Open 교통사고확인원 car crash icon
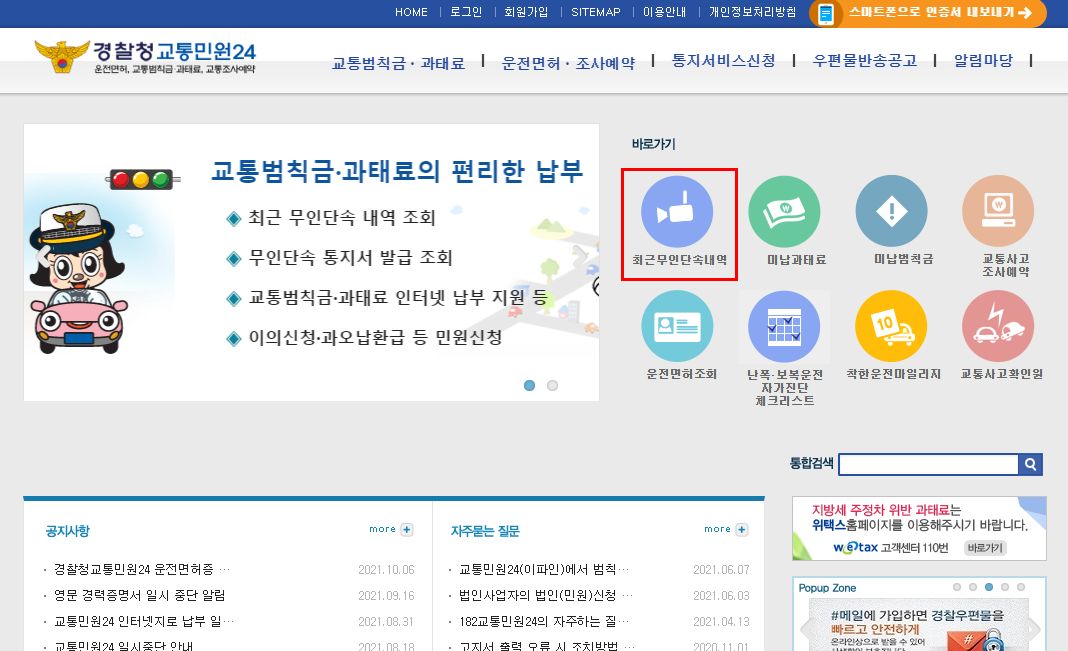 click(998, 326)
